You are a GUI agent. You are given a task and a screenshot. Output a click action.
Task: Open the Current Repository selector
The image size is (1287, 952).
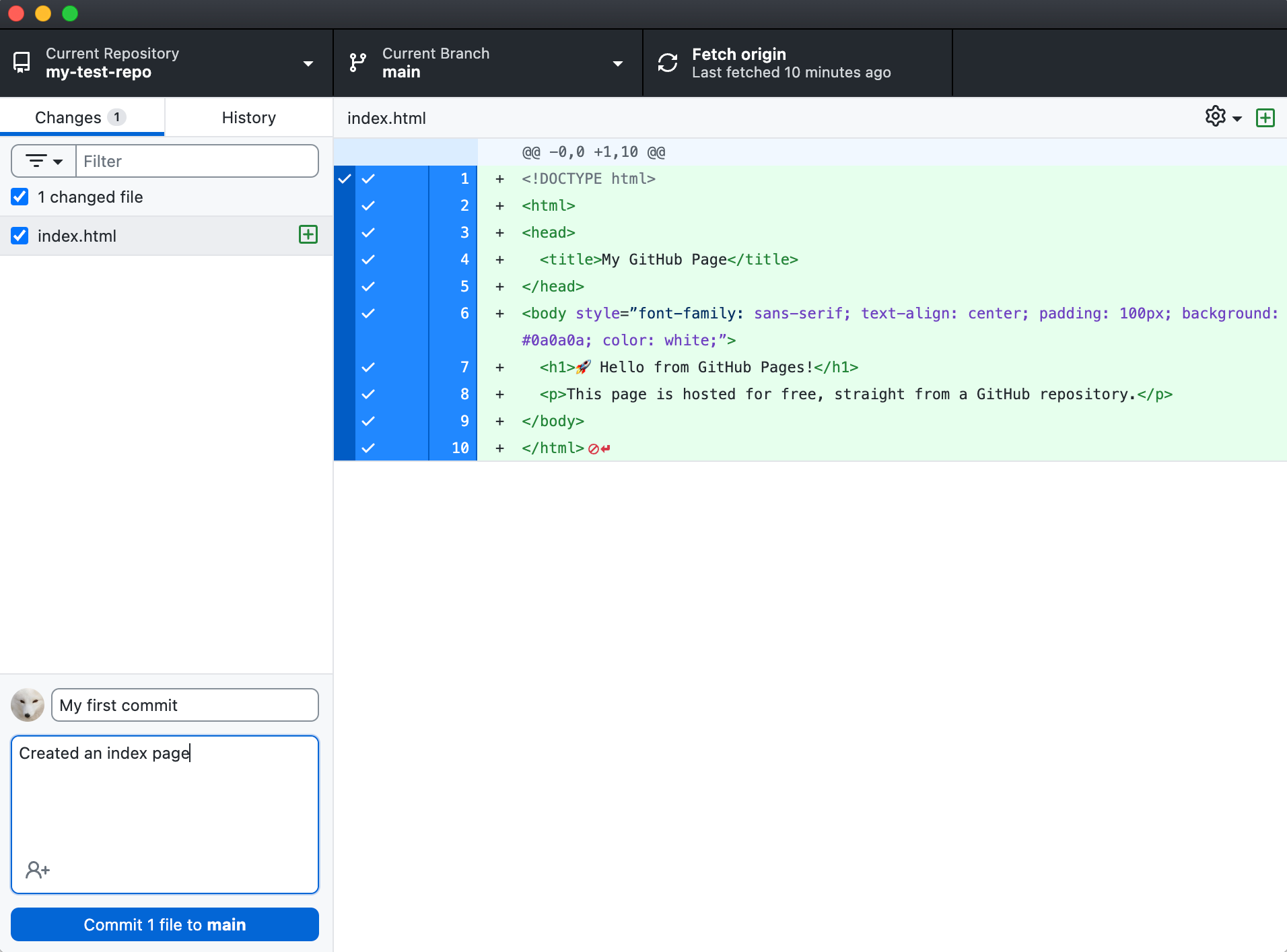pos(166,63)
